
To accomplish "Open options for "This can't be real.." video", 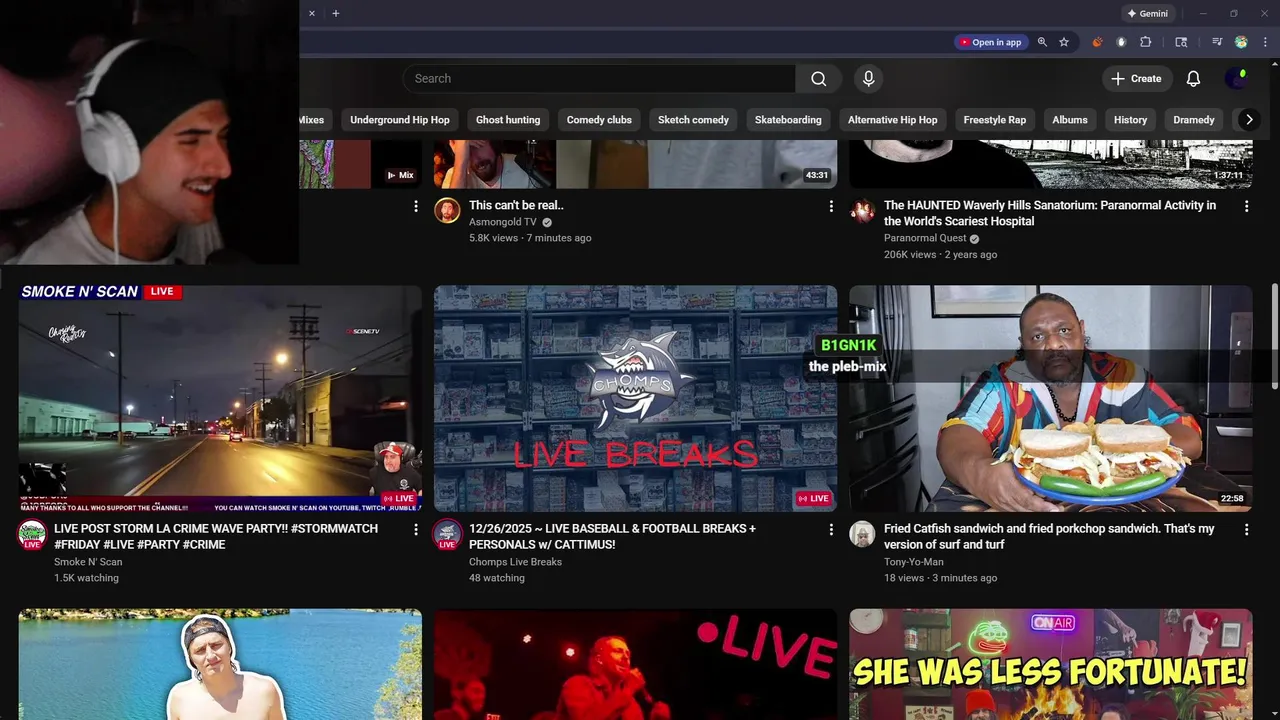I will pyautogui.click(x=830, y=206).
